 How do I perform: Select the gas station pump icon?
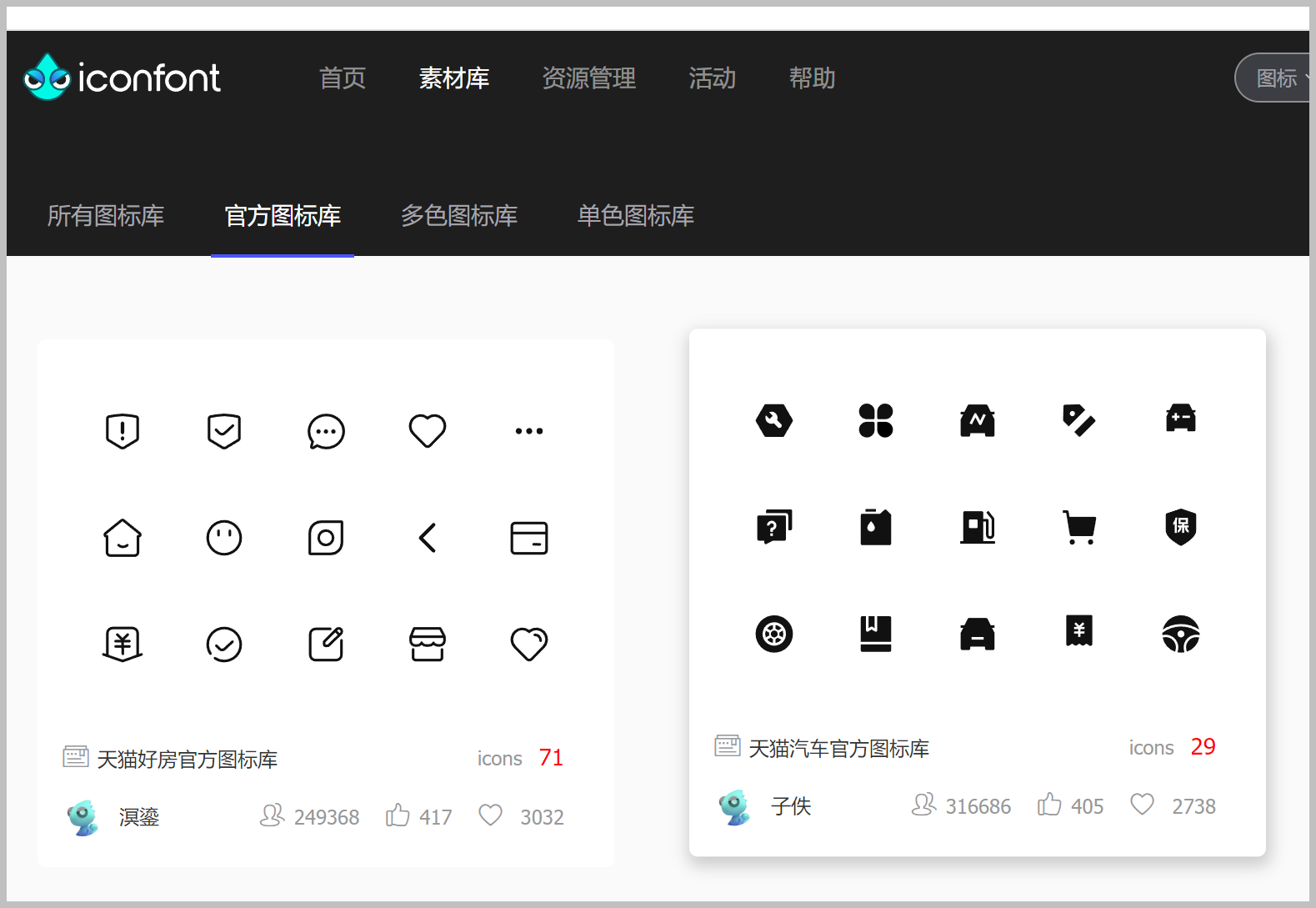[978, 527]
